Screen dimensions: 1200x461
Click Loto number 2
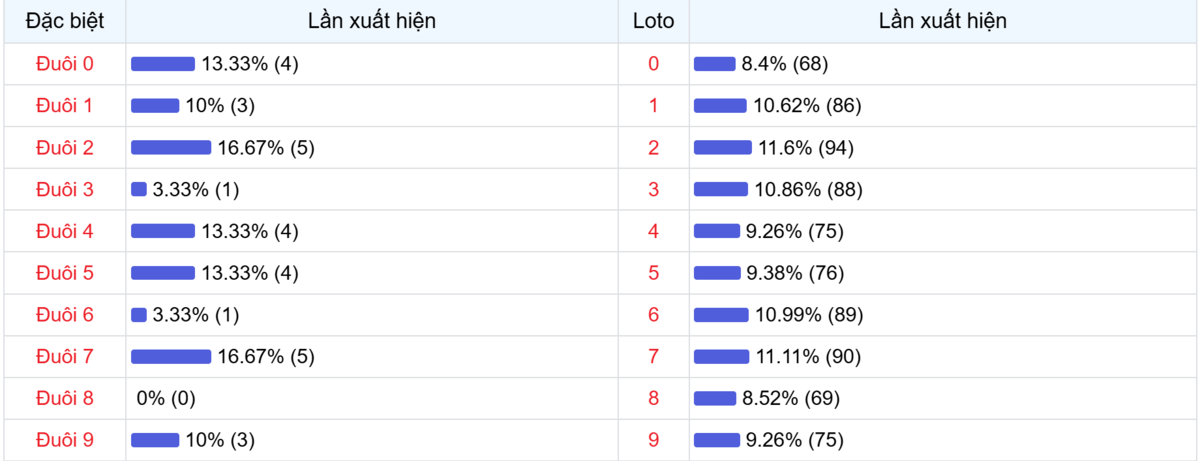click(x=654, y=148)
